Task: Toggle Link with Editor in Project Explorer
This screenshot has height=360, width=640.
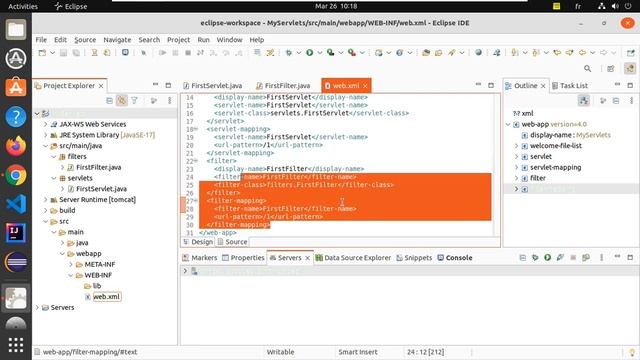Action: pos(122,100)
